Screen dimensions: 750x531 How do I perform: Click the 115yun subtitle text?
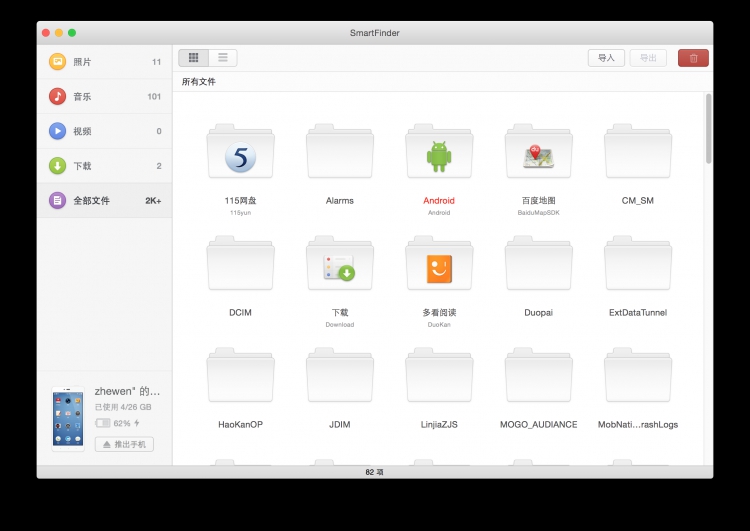tap(240, 212)
